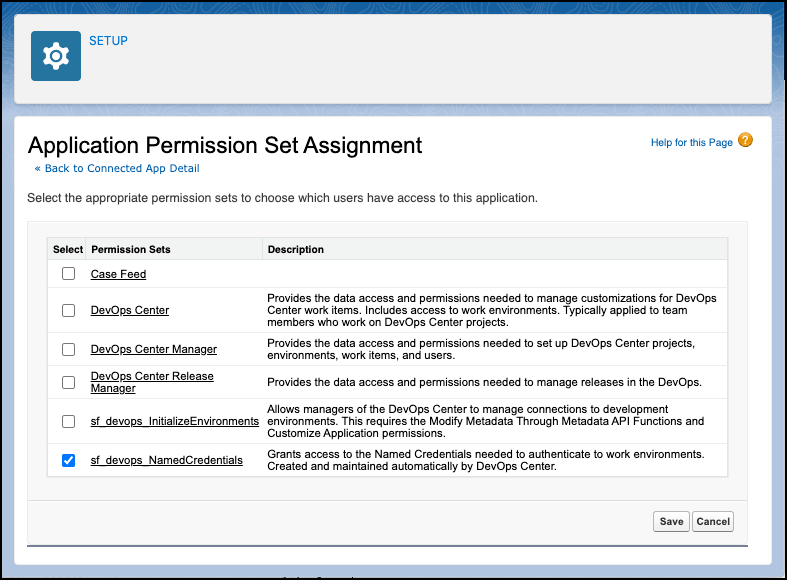
Task: Enable the DevOps Center permission set checkbox
Action: pyautogui.click(x=68, y=310)
